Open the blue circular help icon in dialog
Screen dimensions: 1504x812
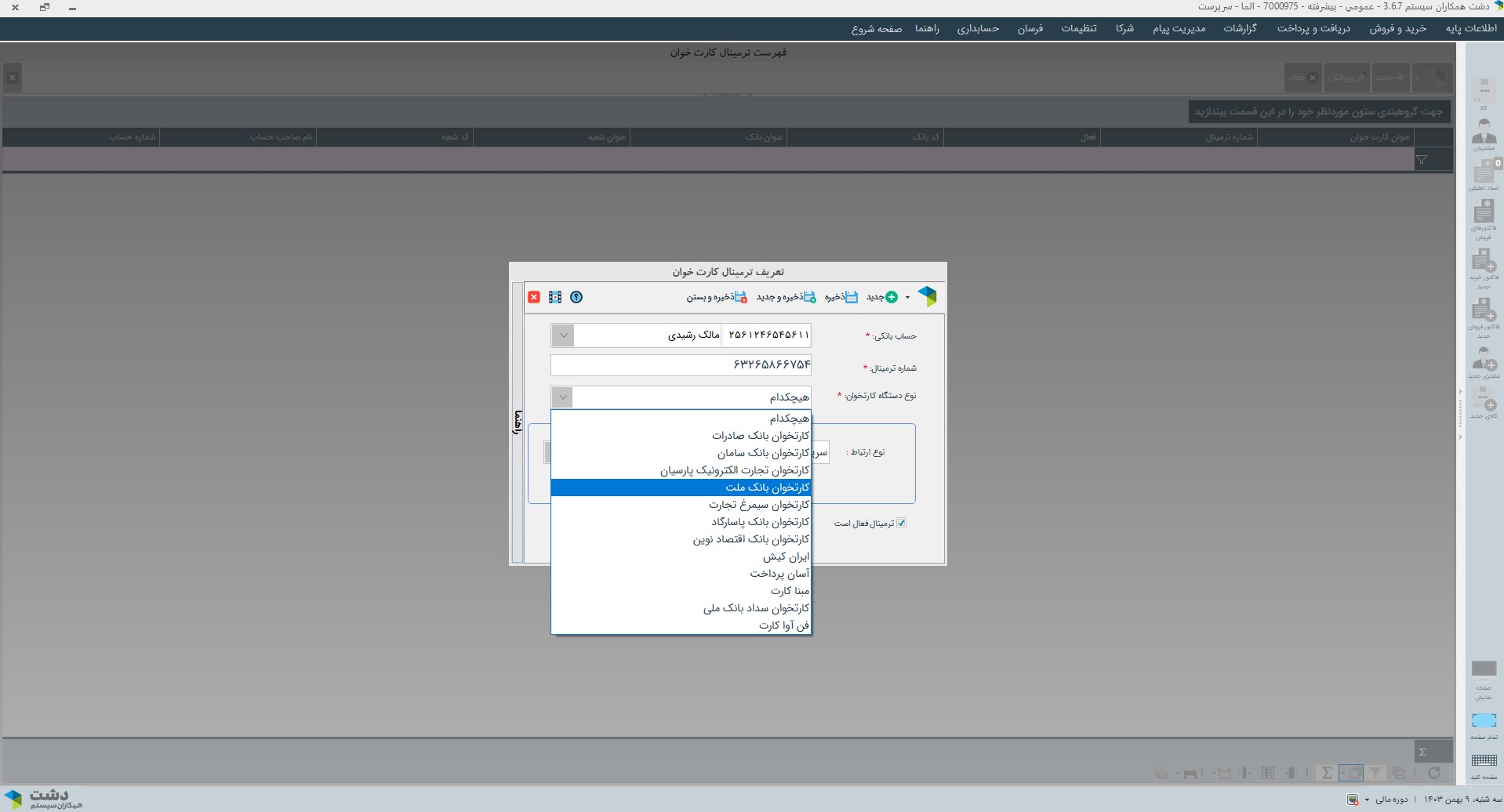tap(576, 297)
